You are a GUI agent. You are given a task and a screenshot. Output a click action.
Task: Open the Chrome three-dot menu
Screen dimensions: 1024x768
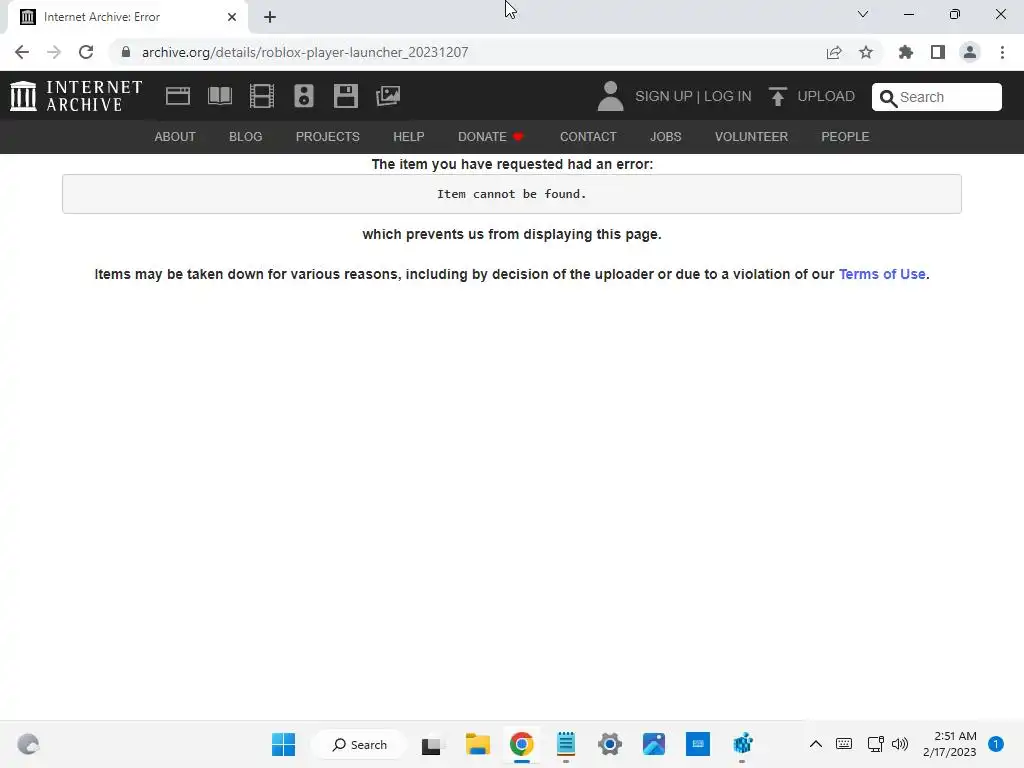[1002, 52]
